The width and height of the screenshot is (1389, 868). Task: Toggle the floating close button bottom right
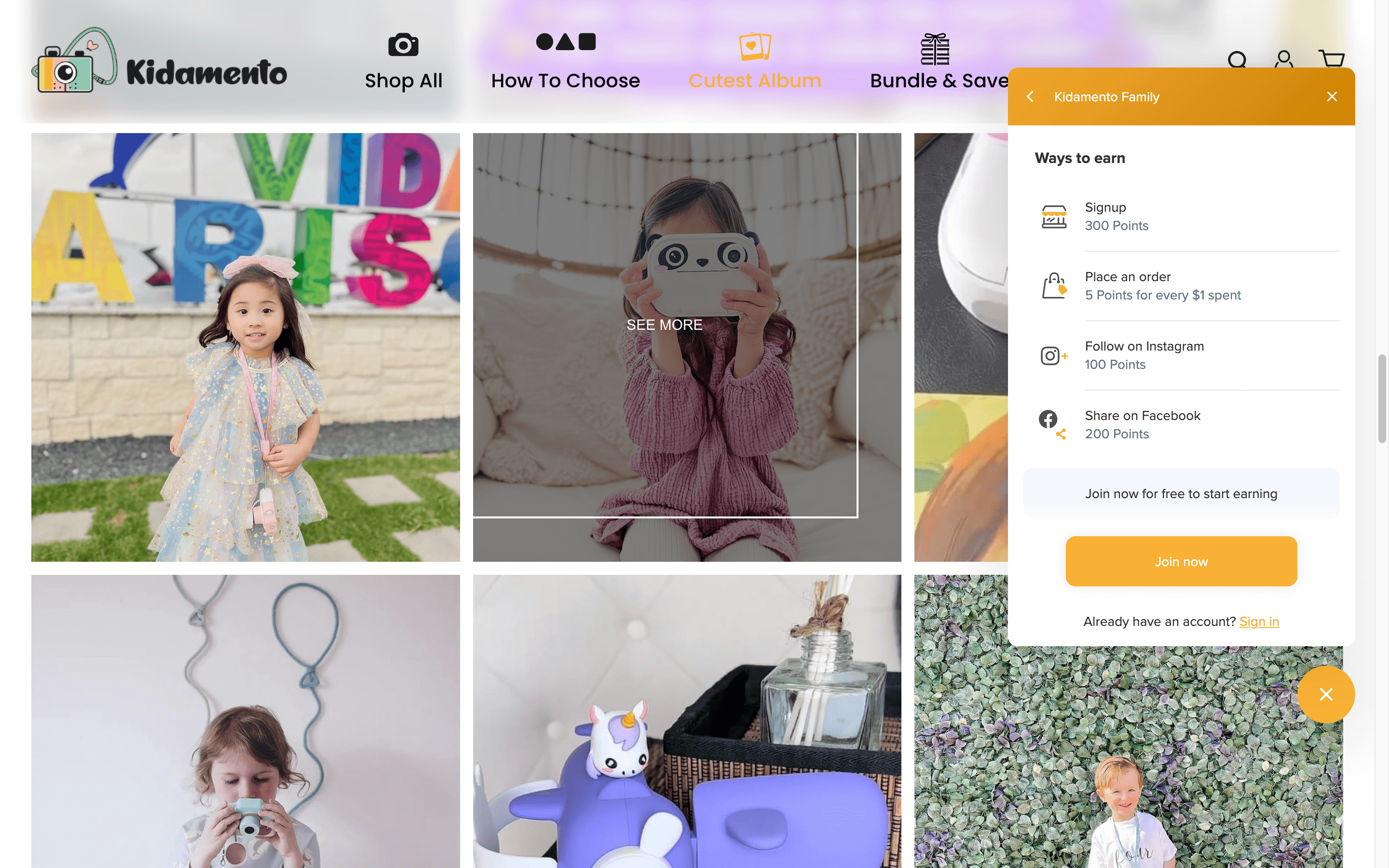(1326, 694)
